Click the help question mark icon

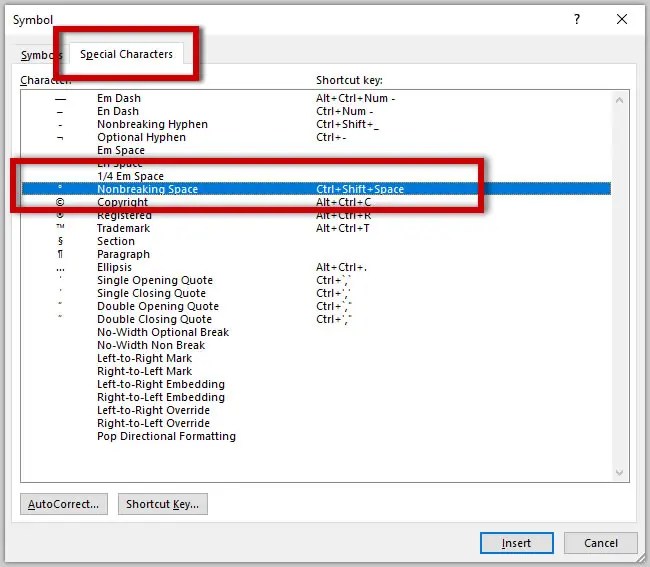[577, 19]
